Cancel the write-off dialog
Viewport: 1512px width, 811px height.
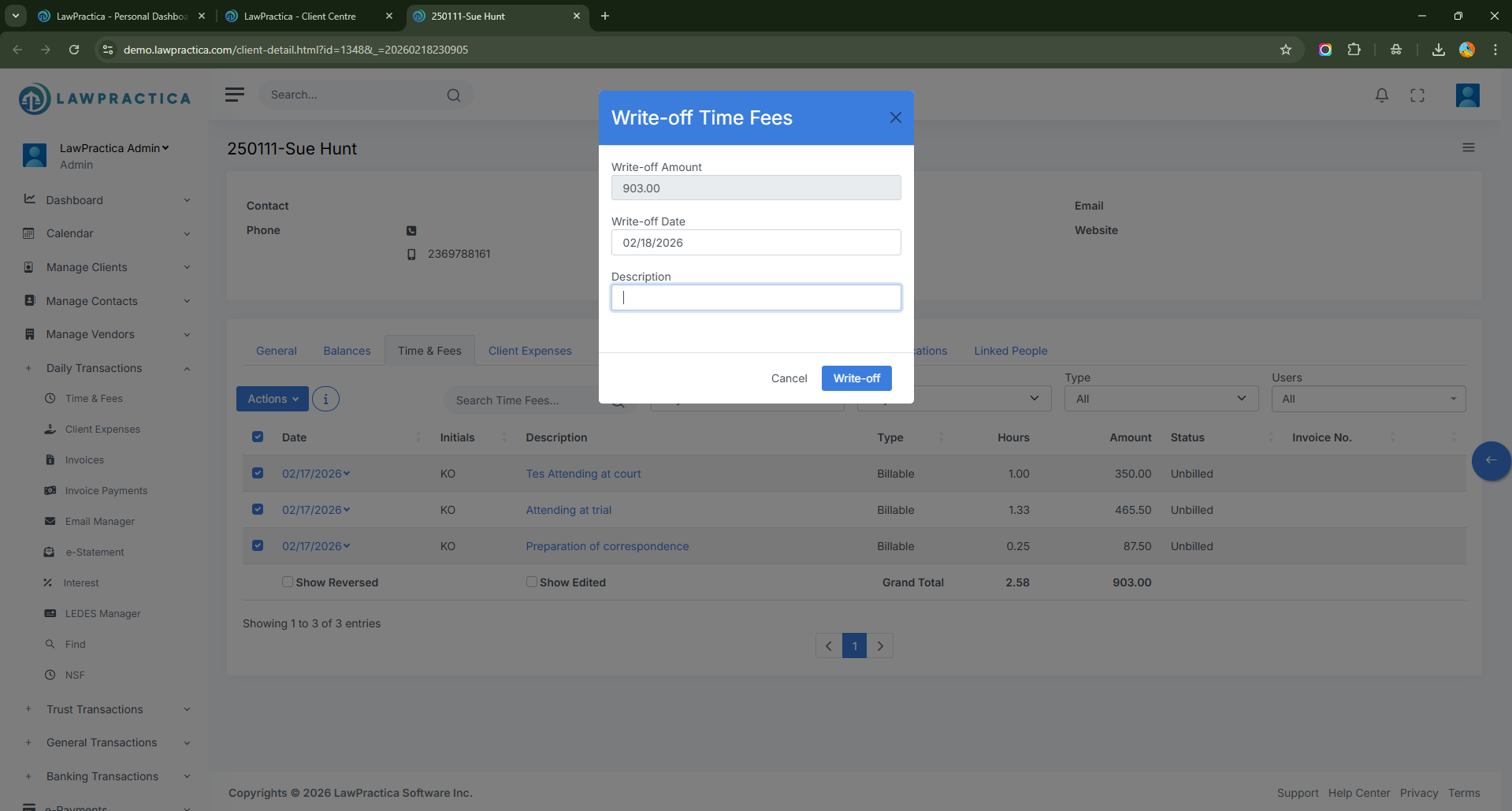click(789, 378)
